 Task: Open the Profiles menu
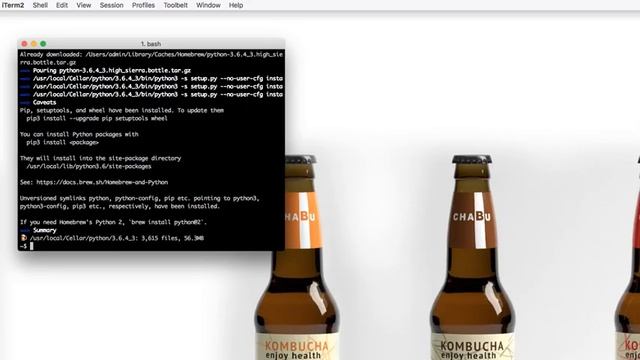point(143,5)
